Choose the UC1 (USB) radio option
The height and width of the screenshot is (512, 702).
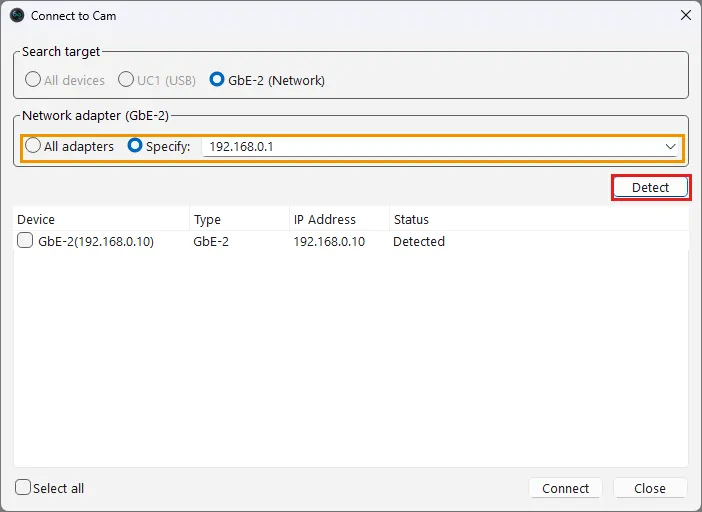[157, 80]
